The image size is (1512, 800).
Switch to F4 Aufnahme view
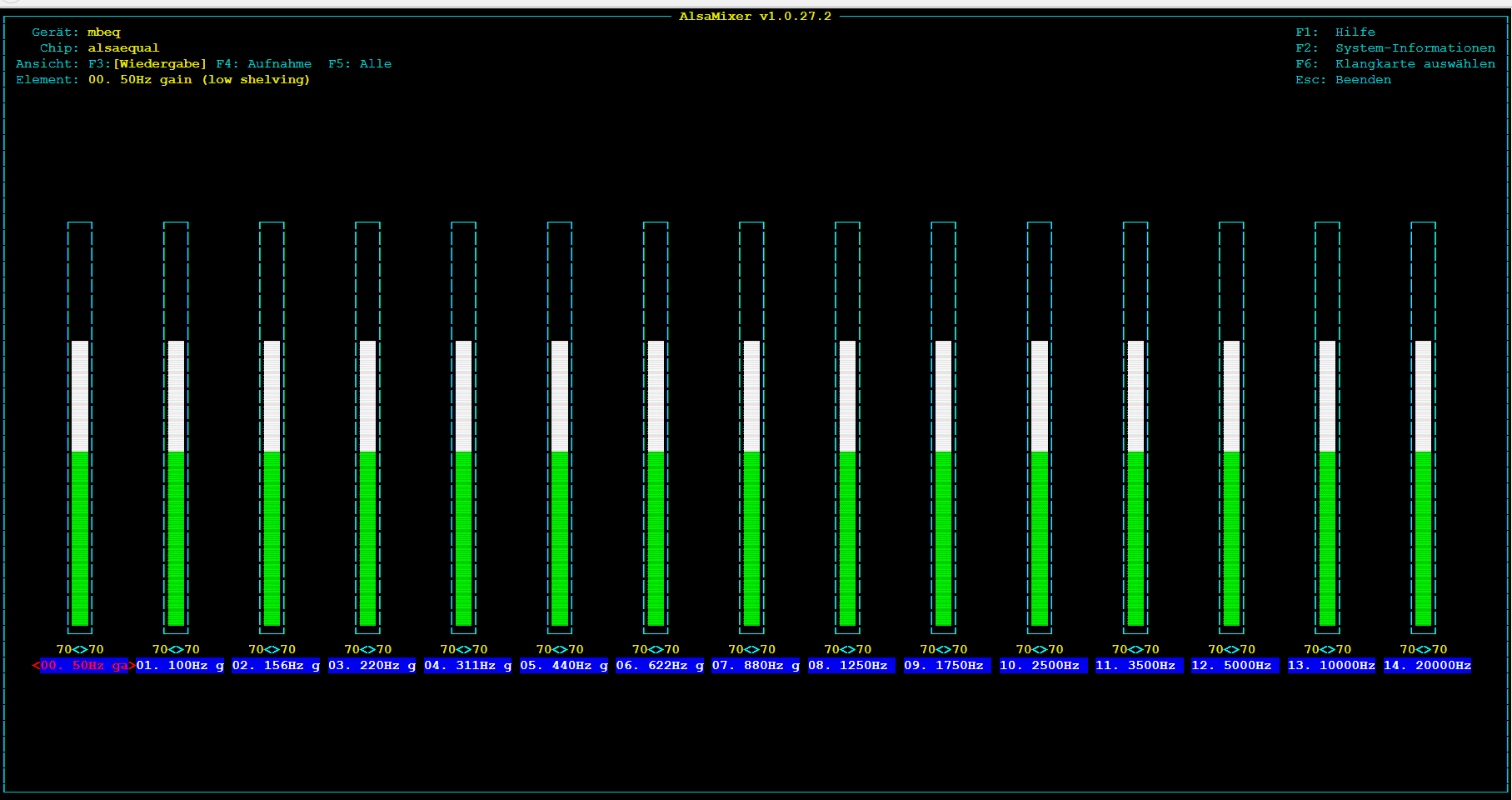264,64
